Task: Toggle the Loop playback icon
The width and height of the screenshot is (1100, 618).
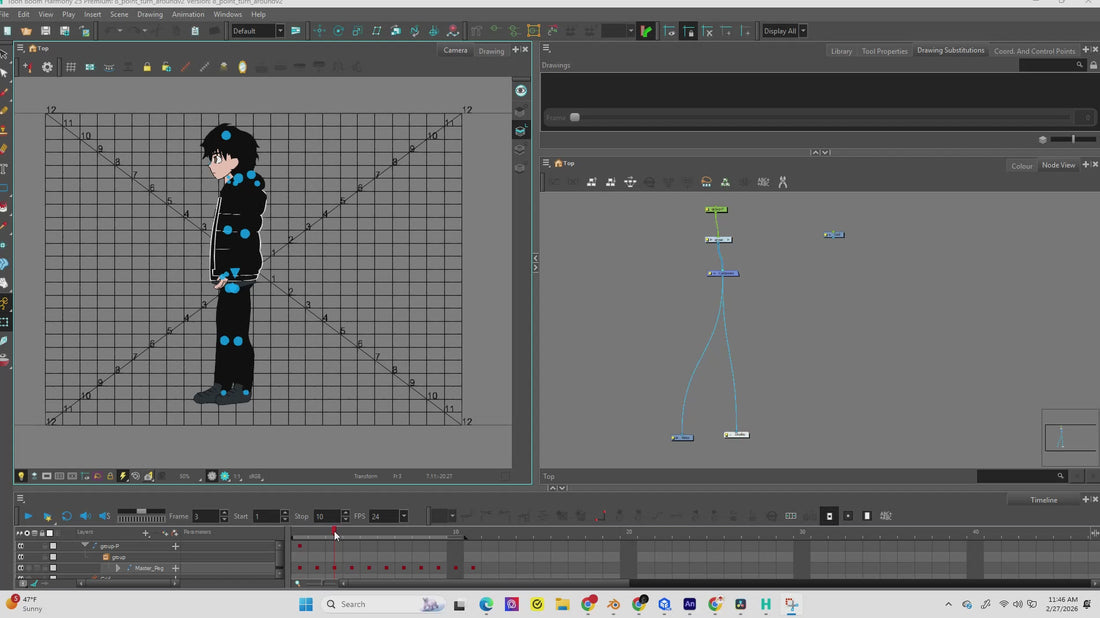Action: pos(66,516)
